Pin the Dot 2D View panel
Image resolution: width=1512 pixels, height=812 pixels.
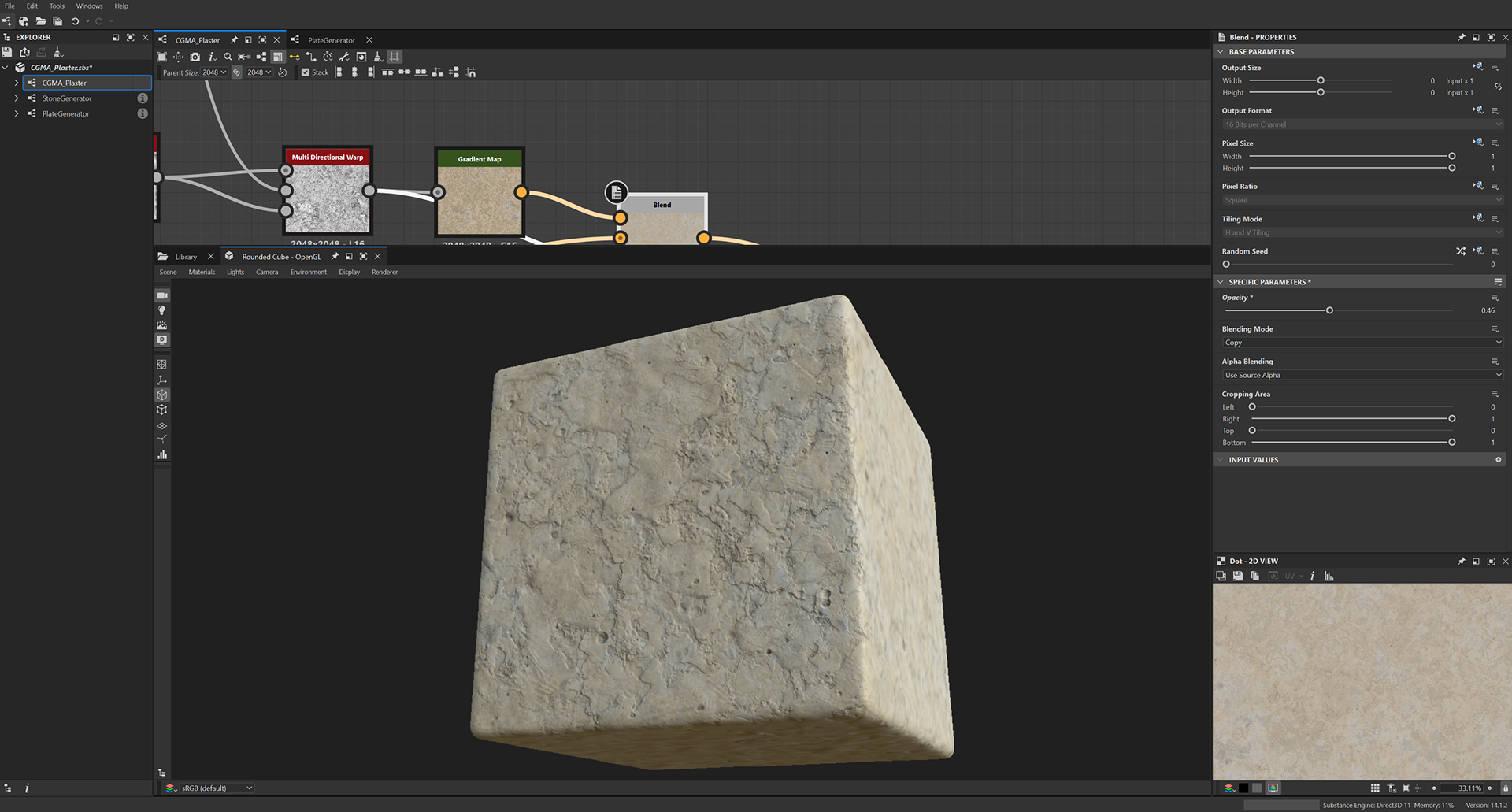click(x=1462, y=561)
